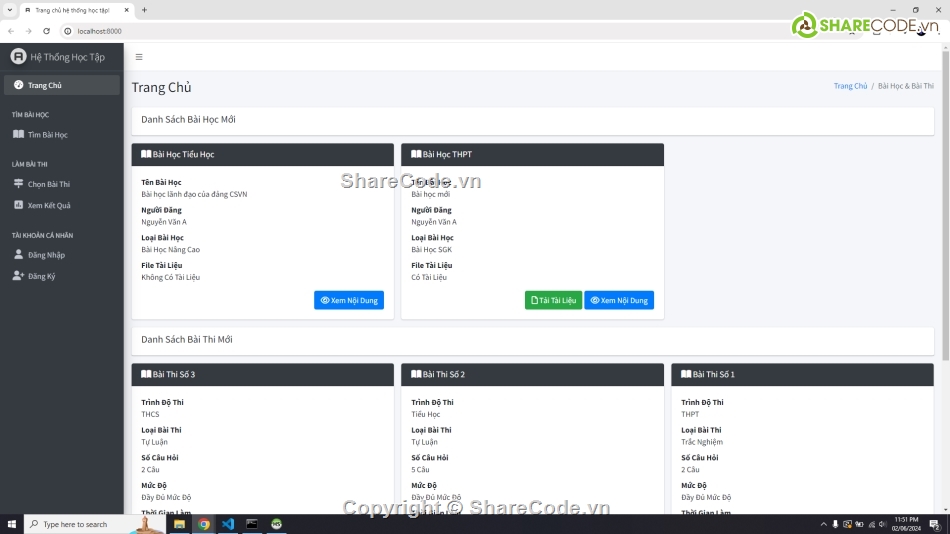
Task: Open a new browser tab
Action: pyautogui.click(x=144, y=10)
